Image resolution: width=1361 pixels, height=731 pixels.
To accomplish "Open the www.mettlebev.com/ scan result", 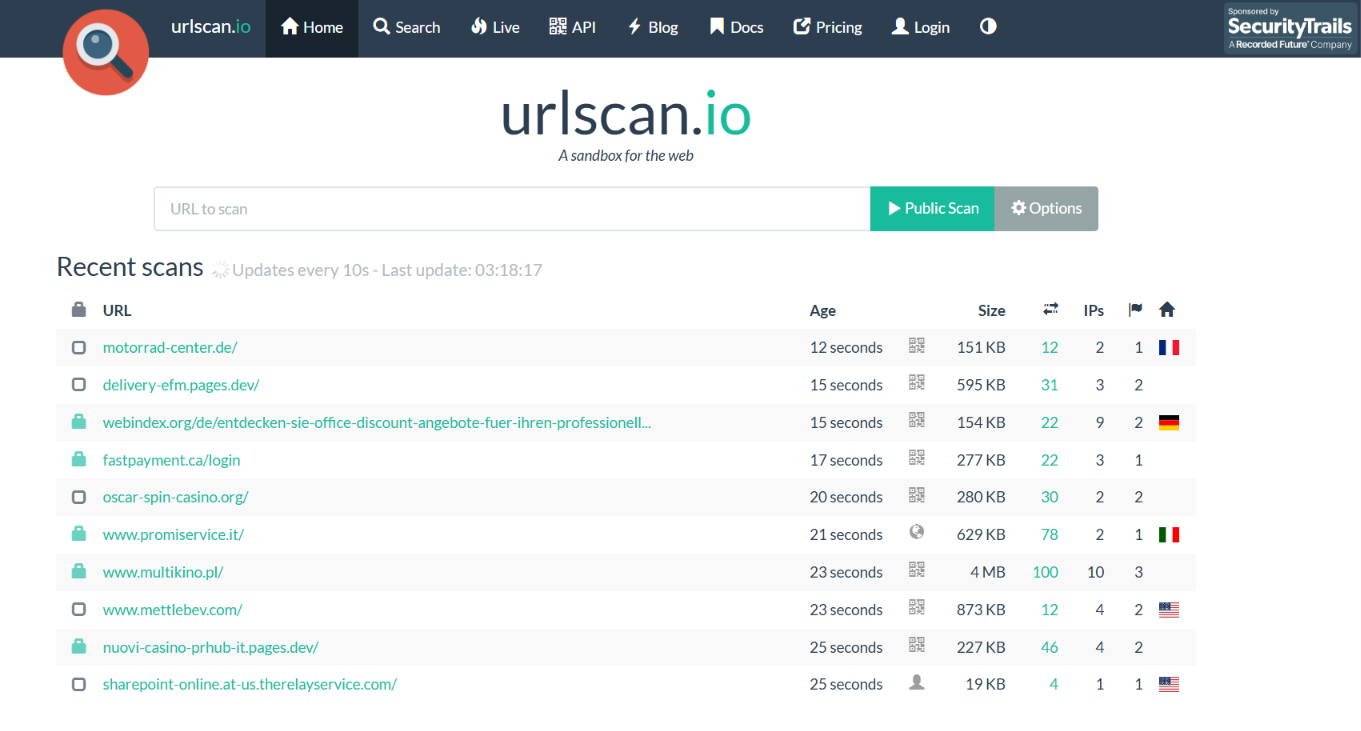I will pos(173,610).
